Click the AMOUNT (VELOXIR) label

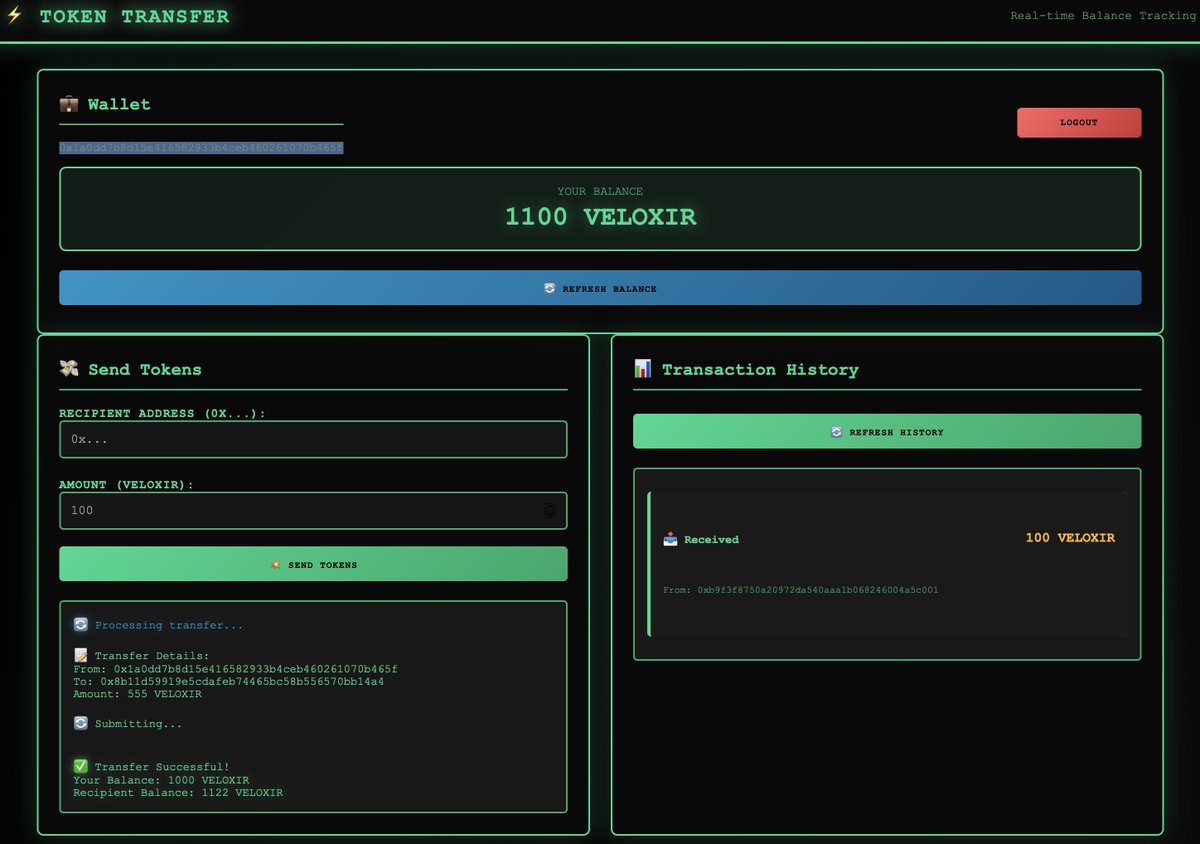pyautogui.click(x=126, y=484)
